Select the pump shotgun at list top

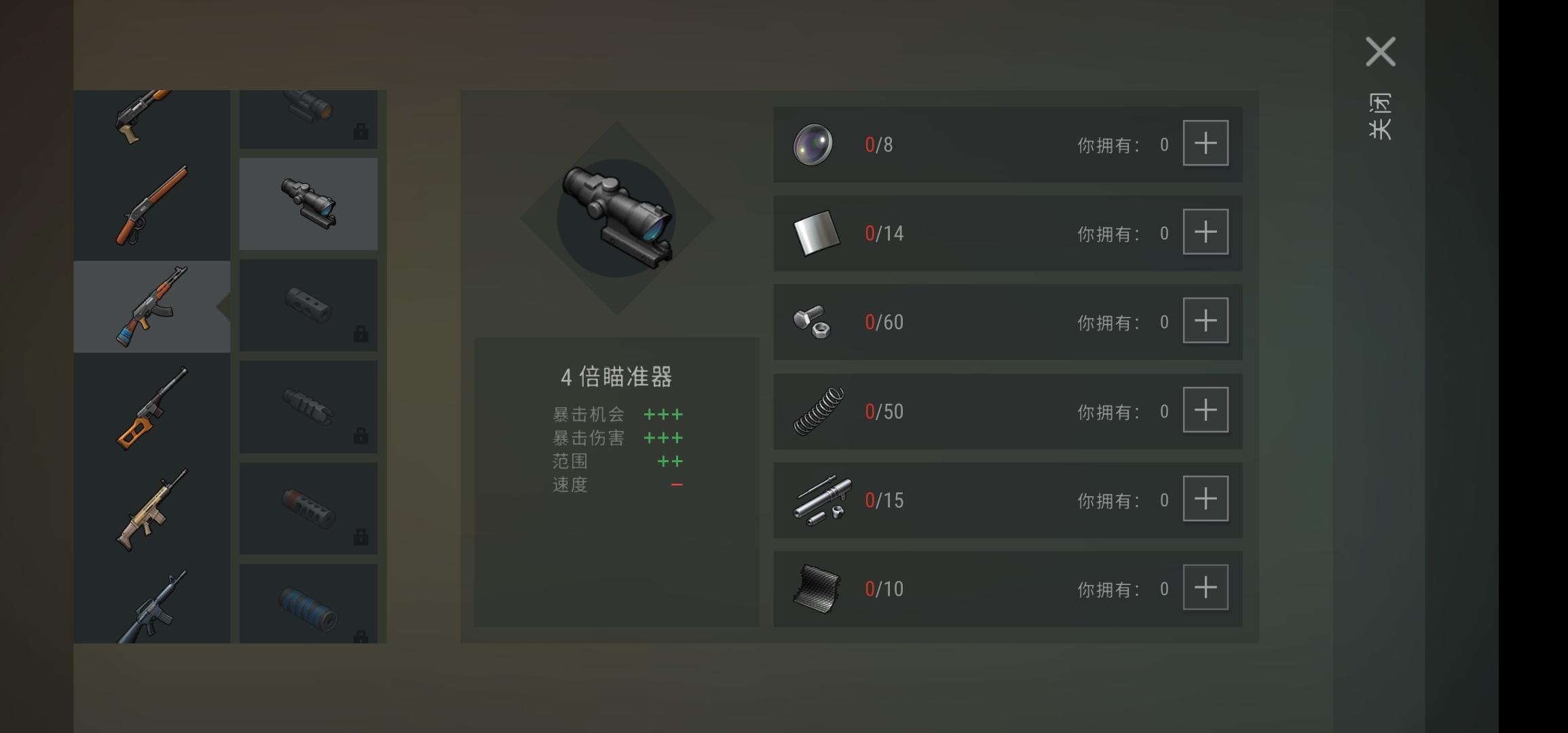(151, 119)
